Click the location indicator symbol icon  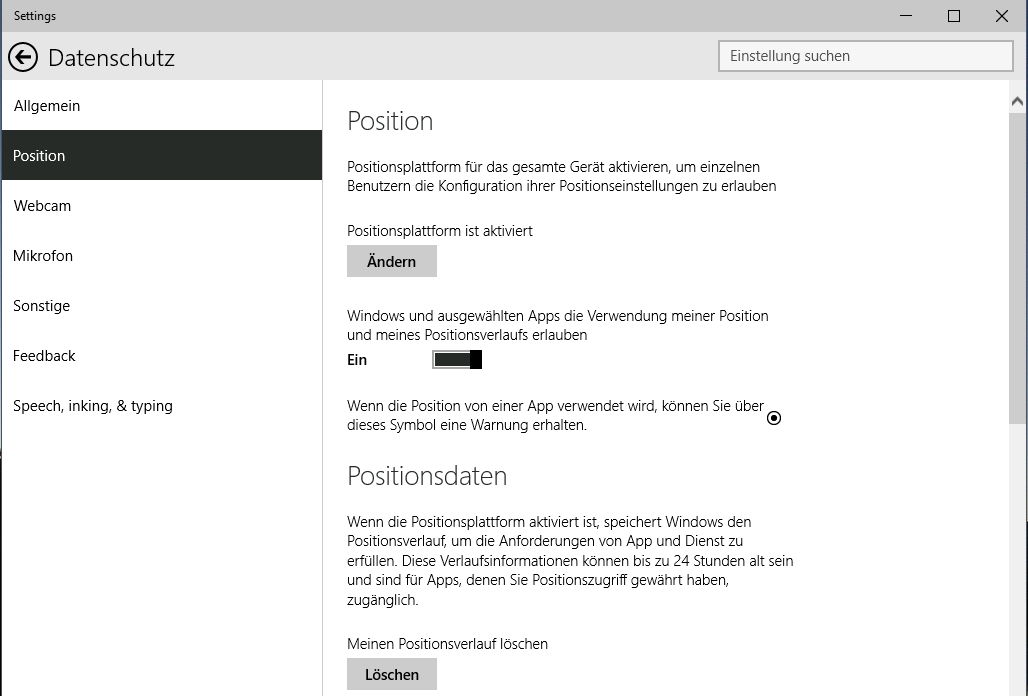(773, 418)
